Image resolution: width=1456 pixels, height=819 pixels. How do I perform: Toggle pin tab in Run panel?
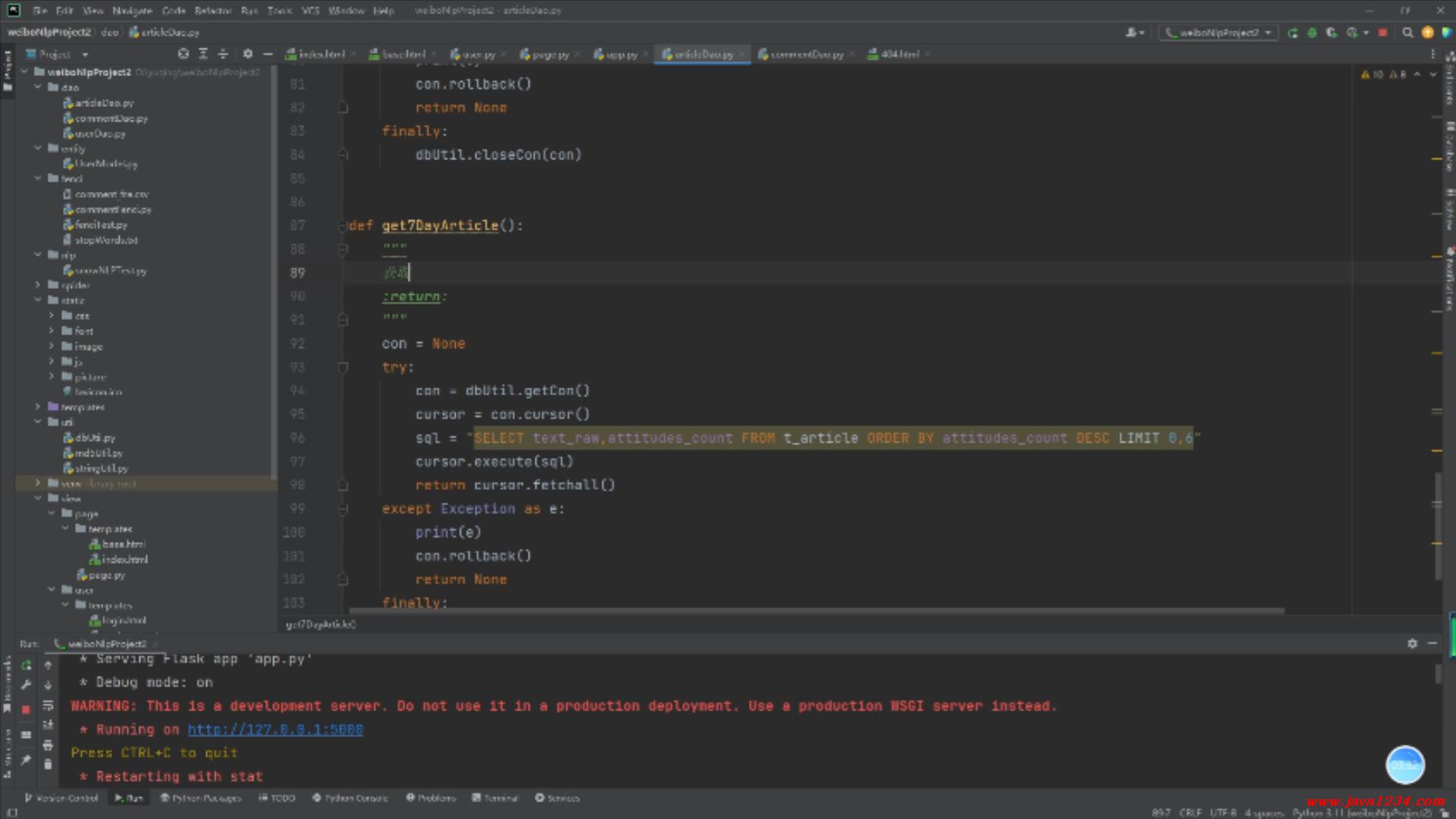pyautogui.click(x=26, y=760)
